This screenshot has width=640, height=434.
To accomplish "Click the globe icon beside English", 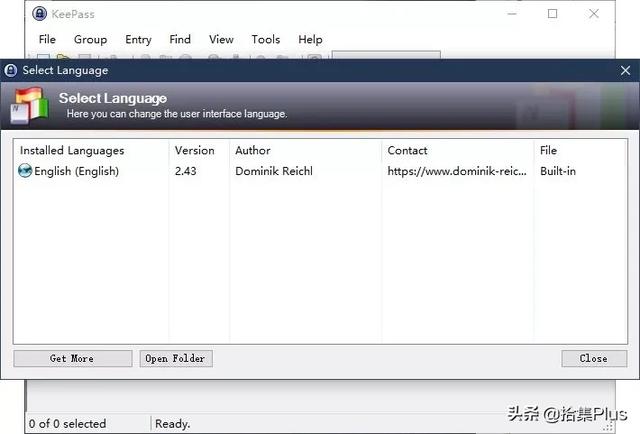I will coord(25,171).
